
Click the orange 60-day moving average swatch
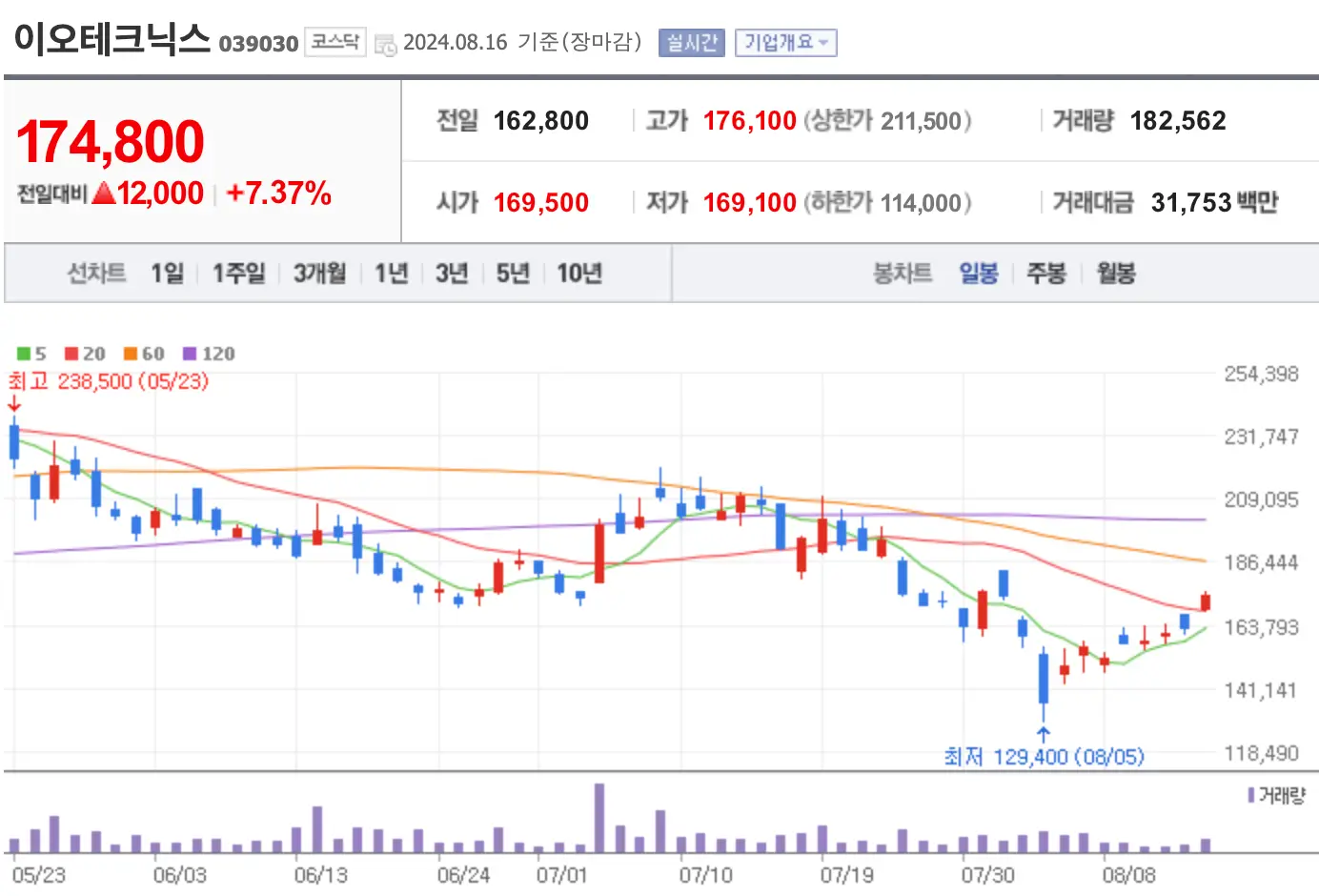131,354
